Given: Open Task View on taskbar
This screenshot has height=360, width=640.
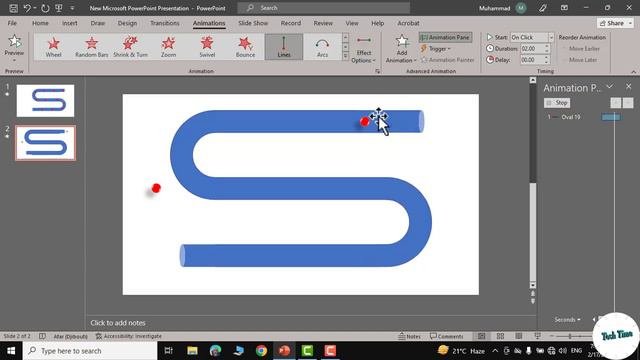Looking at the screenshot, I should tap(168, 351).
